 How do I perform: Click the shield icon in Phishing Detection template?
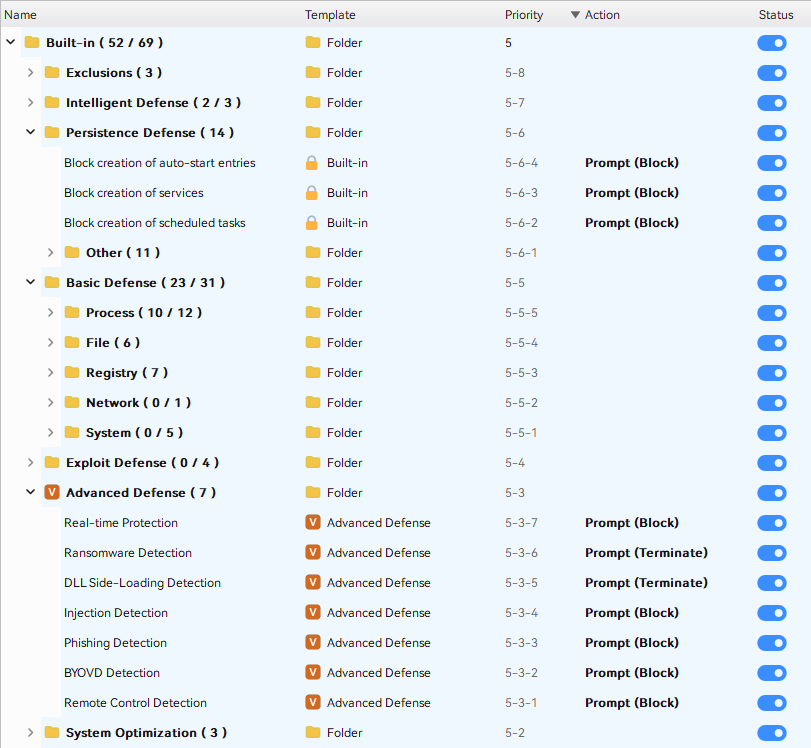[x=313, y=642]
